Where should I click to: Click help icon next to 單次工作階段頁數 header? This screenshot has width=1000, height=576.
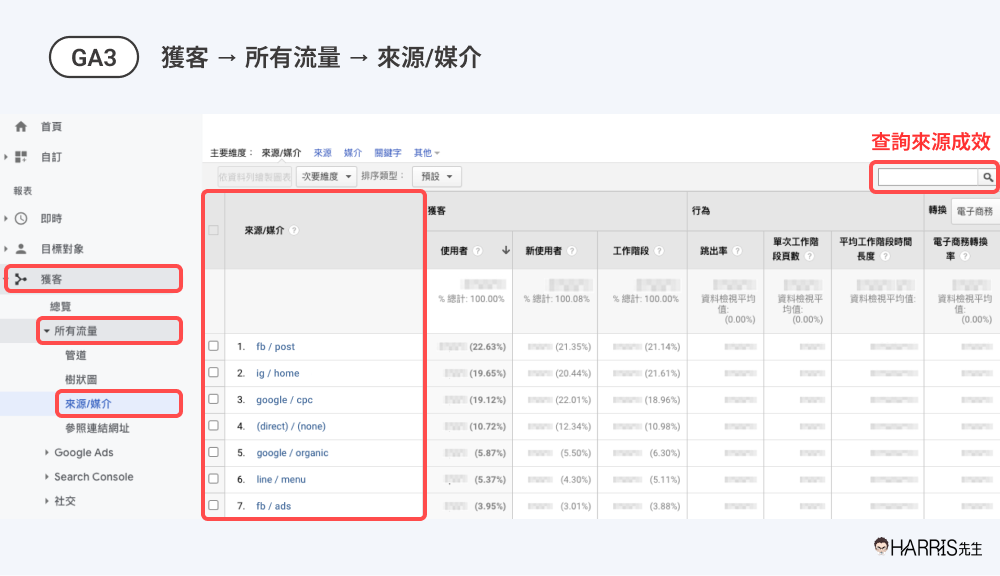coord(809,256)
